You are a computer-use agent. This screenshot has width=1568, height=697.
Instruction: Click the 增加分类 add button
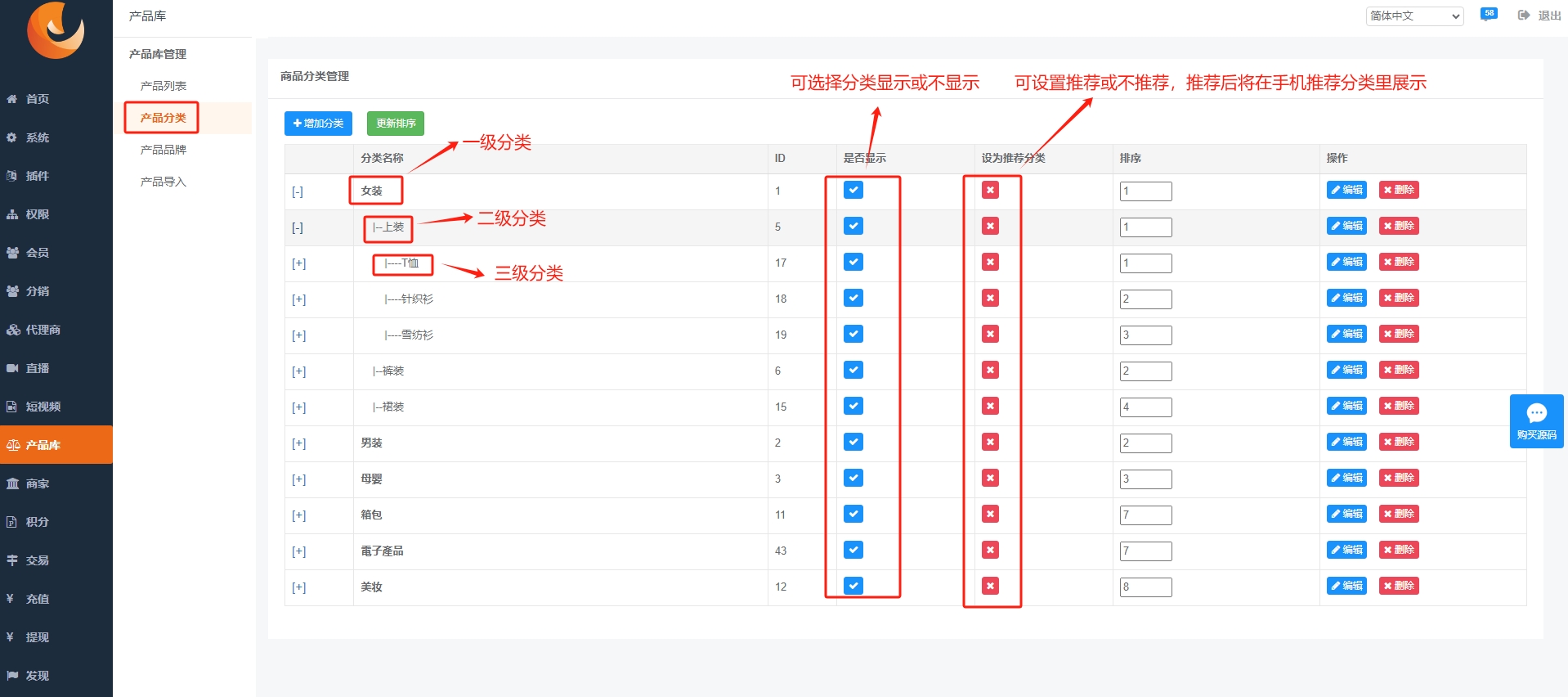click(x=318, y=124)
